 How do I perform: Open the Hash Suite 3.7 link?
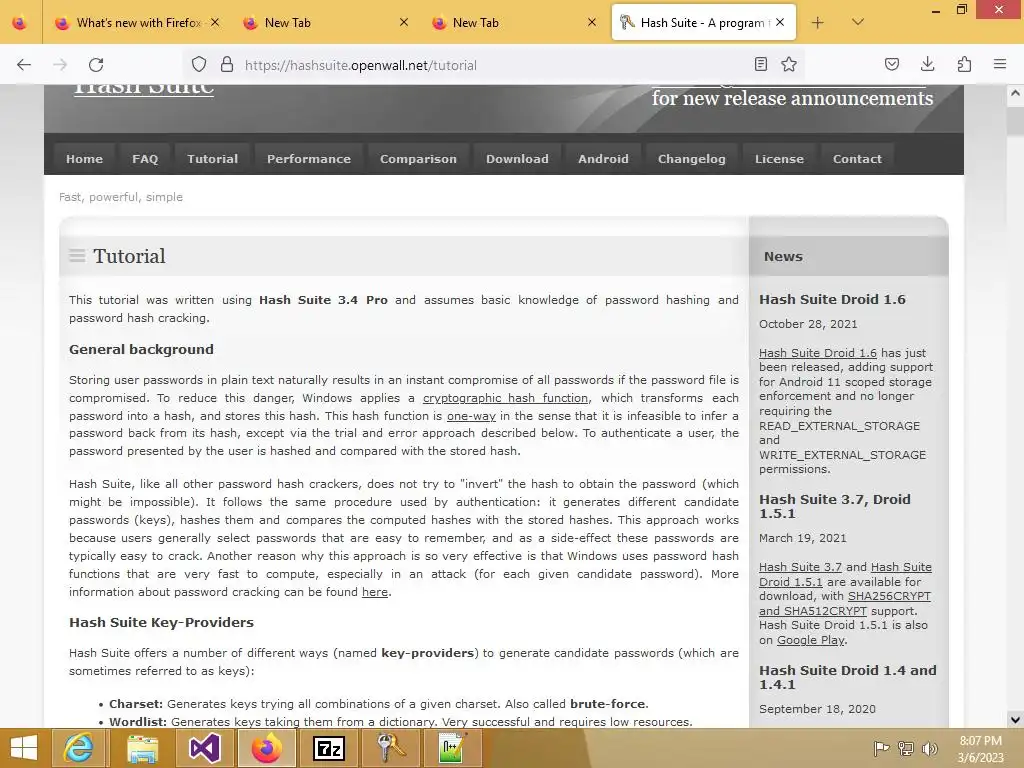799,567
